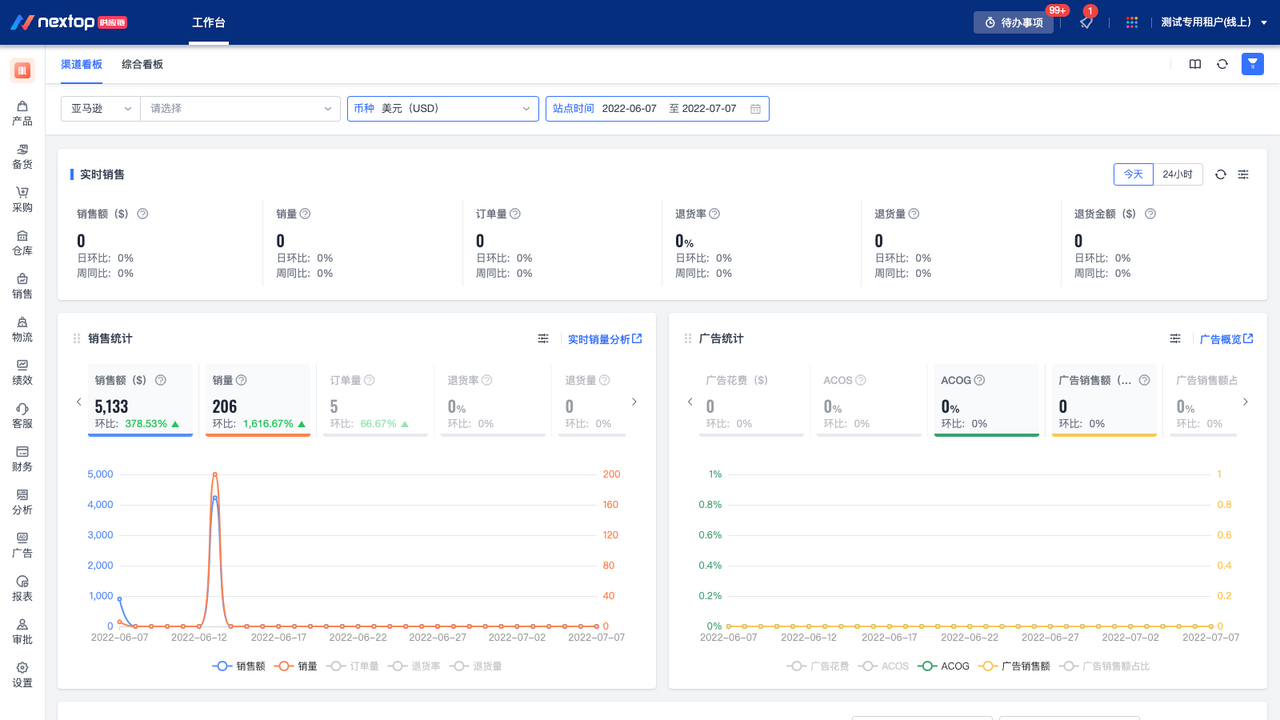Show previous ad metric cards
Image resolution: width=1280 pixels, height=720 pixels.
[x=690, y=402]
